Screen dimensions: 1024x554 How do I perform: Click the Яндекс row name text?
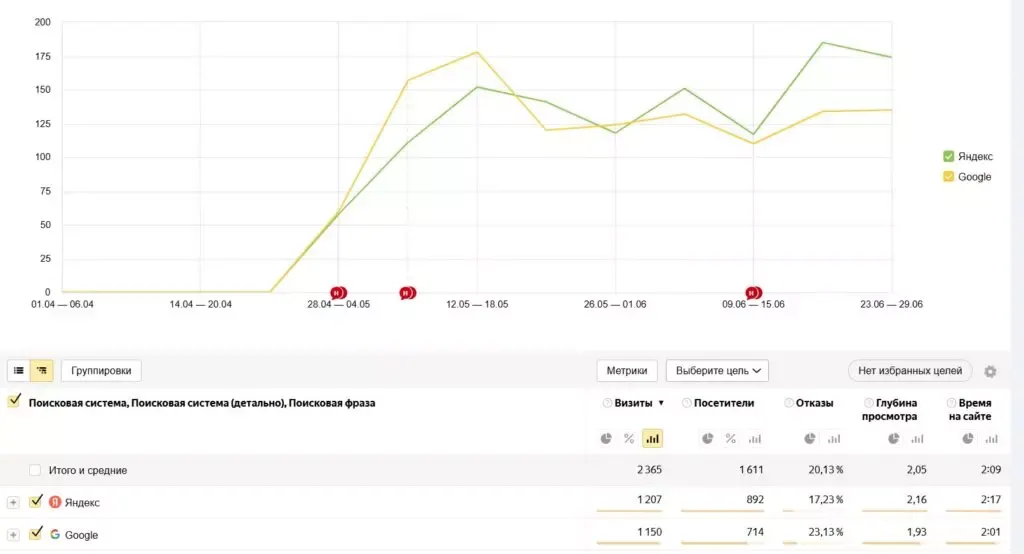[x=82, y=502]
